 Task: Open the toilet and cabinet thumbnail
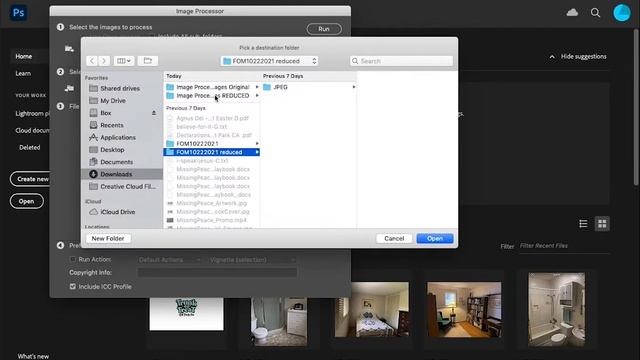279,321
